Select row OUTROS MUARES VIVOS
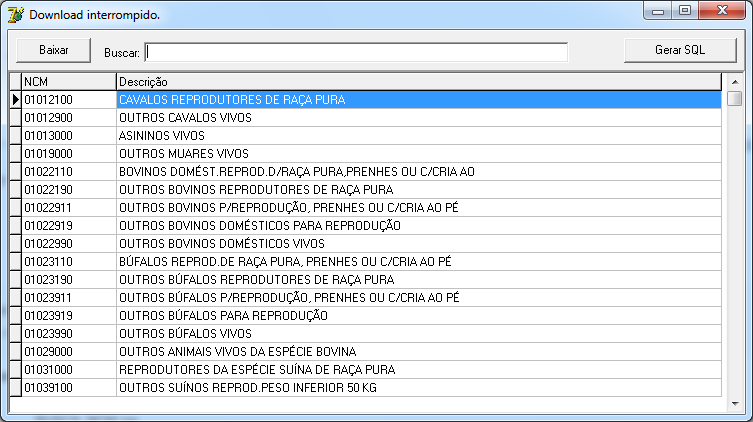 (419, 154)
